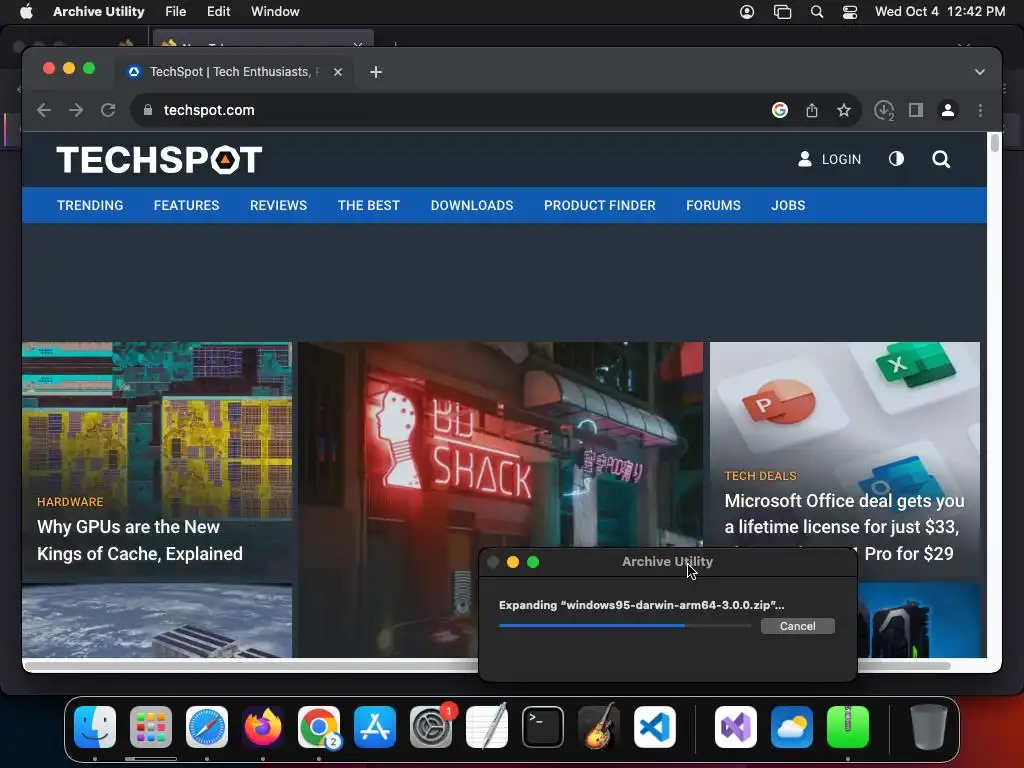Image resolution: width=1024 pixels, height=768 pixels.
Task: Open the Window menu
Action: (x=275, y=11)
